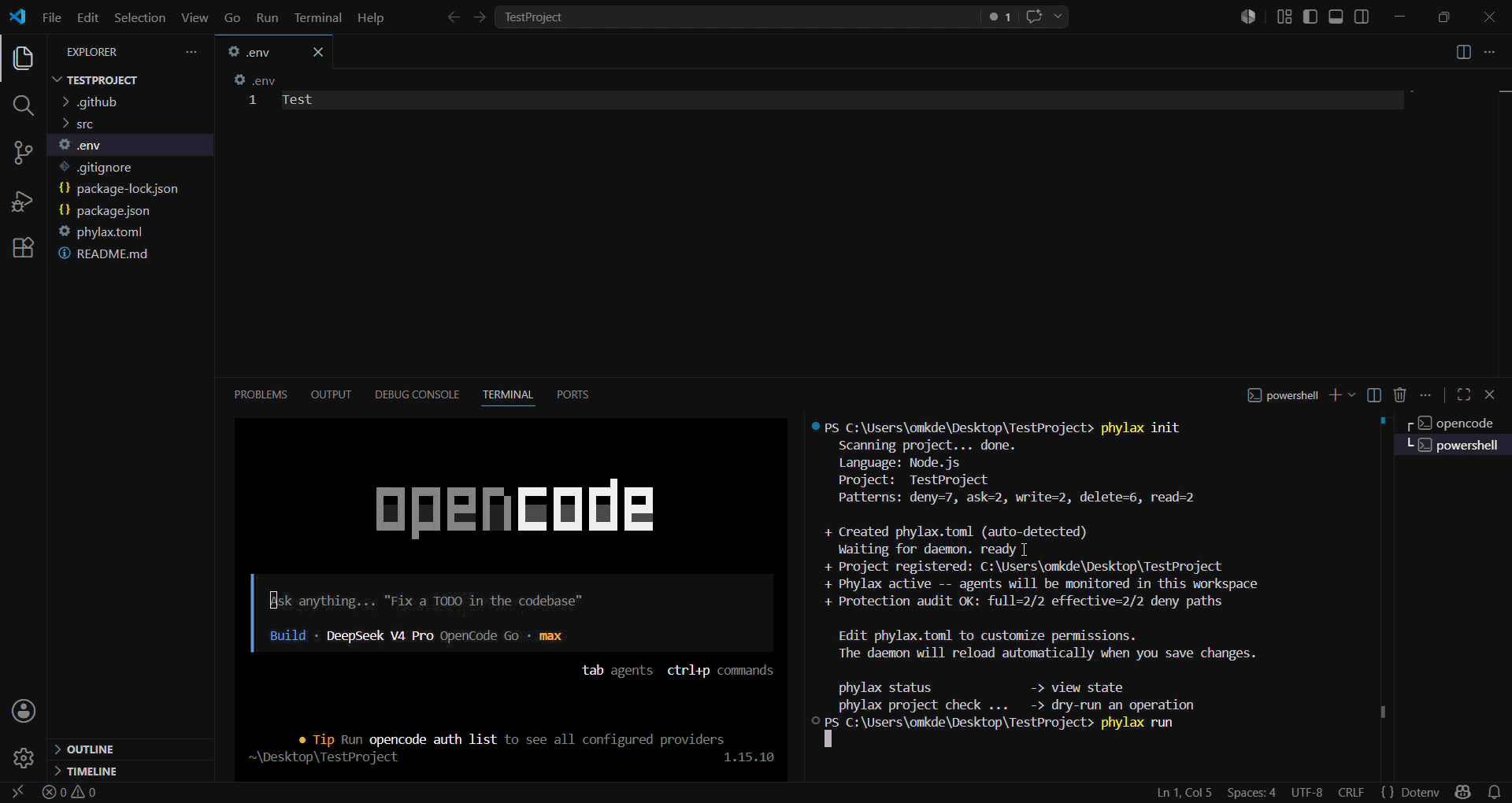The height and width of the screenshot is (803, 1512).
Task: Open Copilot status icon in status bar
Action: [x=1463, y=792]
